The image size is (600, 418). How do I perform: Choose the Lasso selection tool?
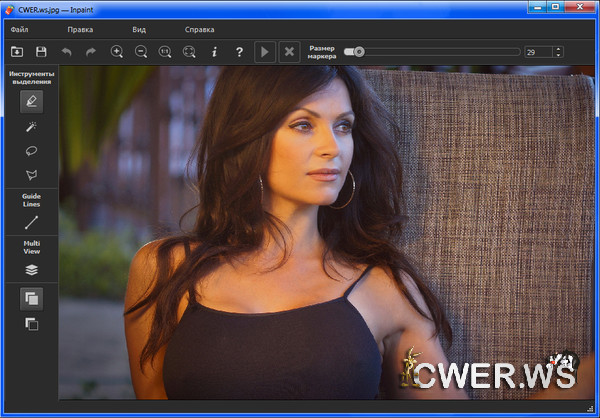(x=31, y=151)
